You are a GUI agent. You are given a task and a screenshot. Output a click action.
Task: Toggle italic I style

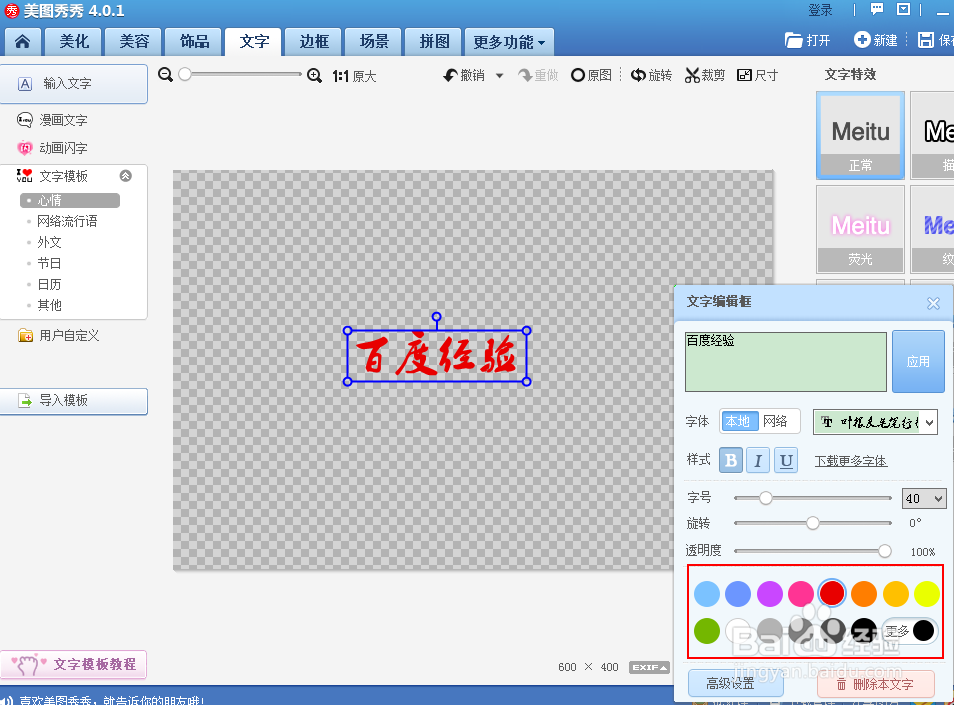coord(758,460)
